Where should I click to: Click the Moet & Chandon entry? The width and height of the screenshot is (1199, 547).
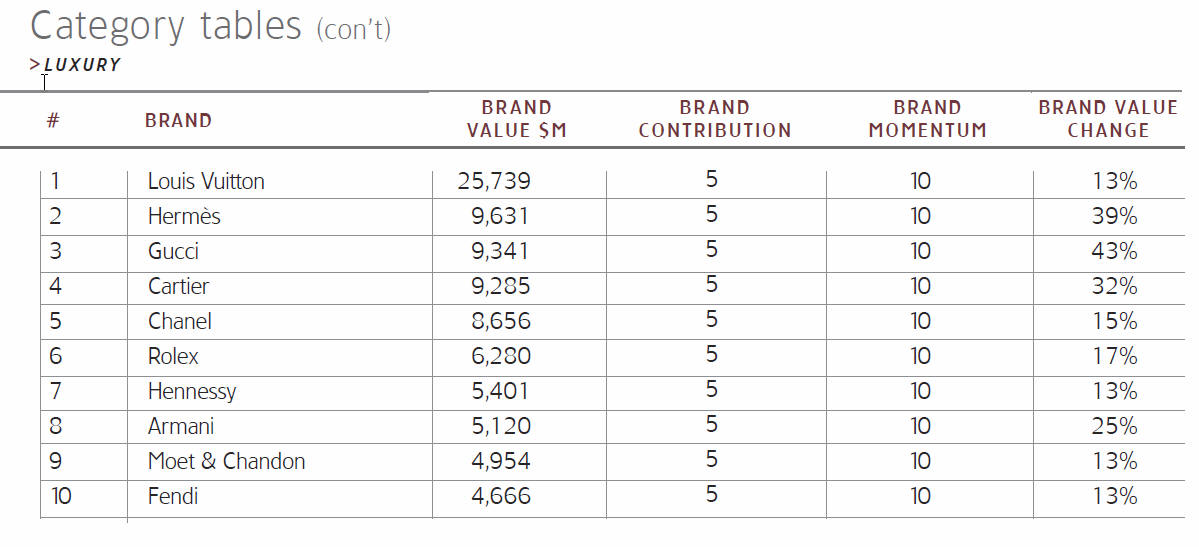click(x=226, y=462)
